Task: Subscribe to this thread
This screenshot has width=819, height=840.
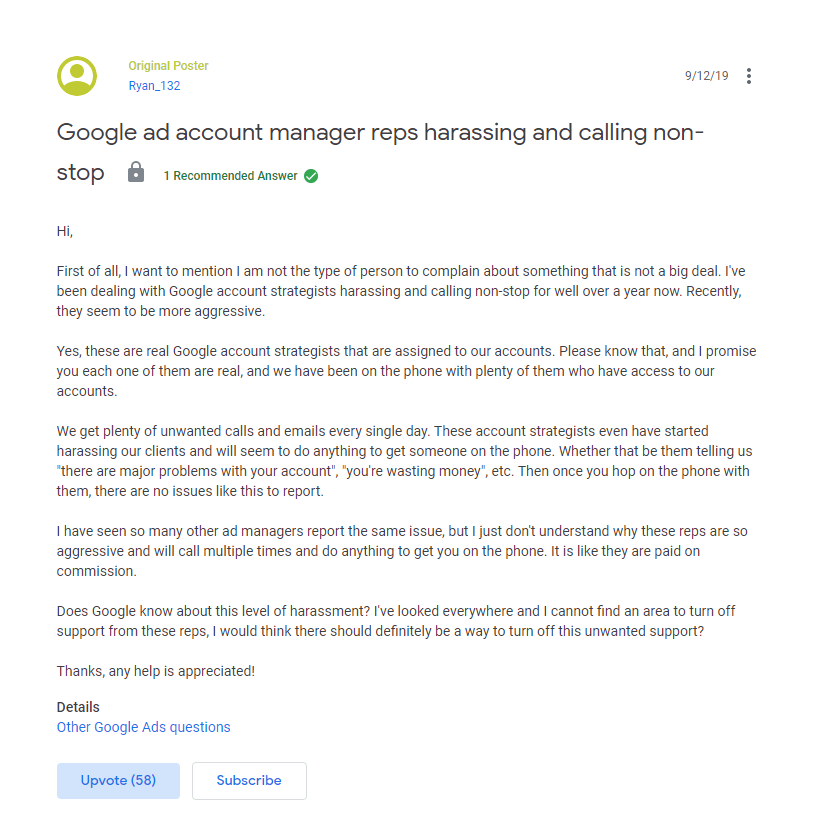Action: tap(249, 781)
